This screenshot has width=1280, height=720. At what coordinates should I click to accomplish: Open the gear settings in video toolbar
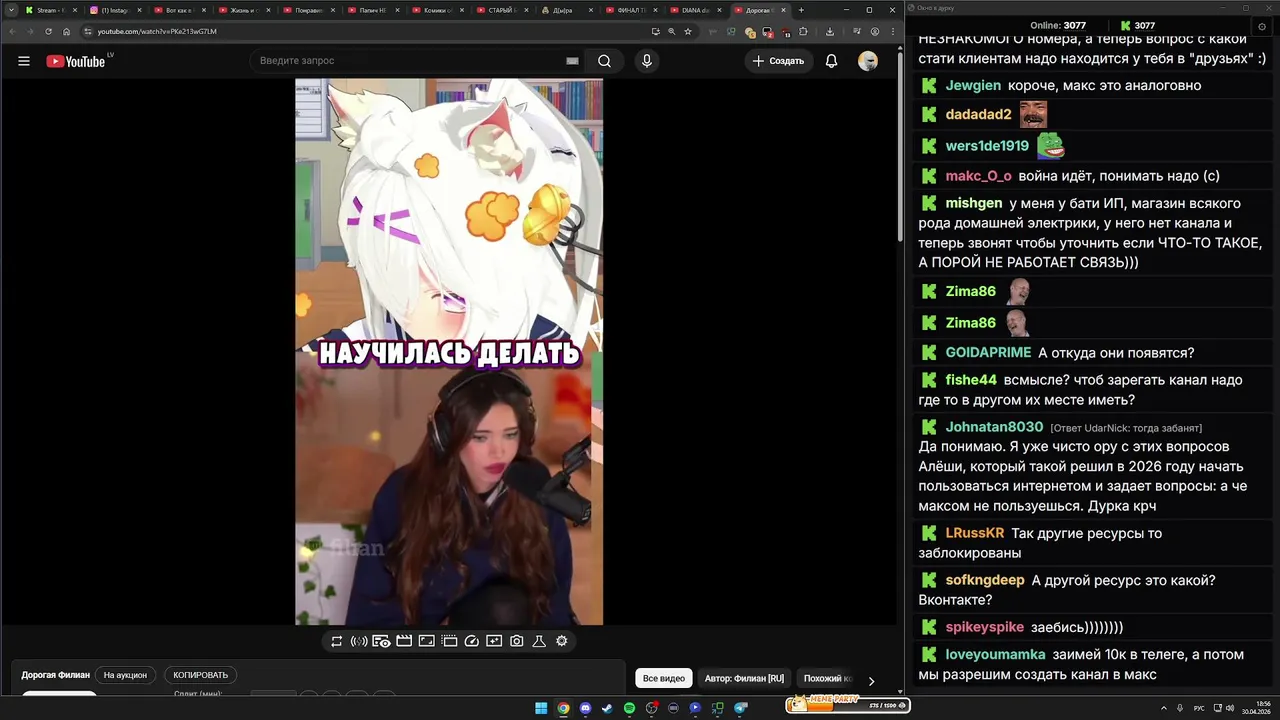click(x=561, y=641)
